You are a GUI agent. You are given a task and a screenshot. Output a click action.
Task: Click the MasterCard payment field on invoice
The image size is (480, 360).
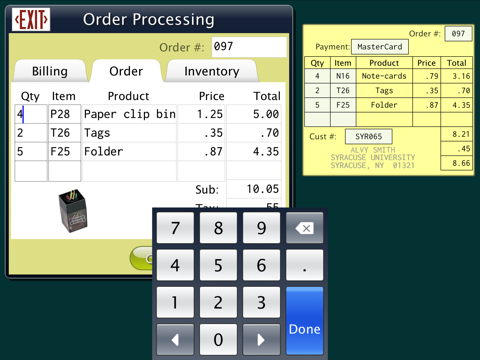point(380,47)
